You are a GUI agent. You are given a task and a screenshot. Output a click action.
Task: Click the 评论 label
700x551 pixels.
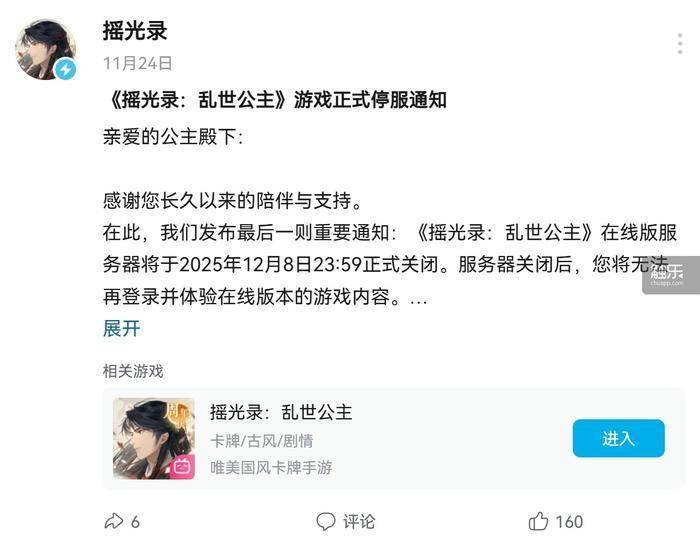[x=359, y=522]
